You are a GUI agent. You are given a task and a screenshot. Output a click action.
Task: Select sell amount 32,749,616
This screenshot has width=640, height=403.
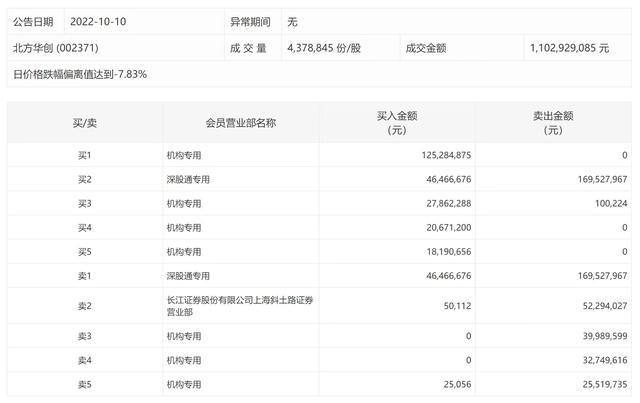pos(605,360)
